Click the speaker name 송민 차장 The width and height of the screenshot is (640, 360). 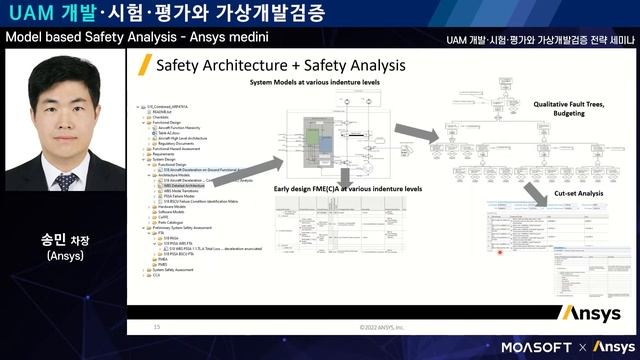(x=65, y=240)
